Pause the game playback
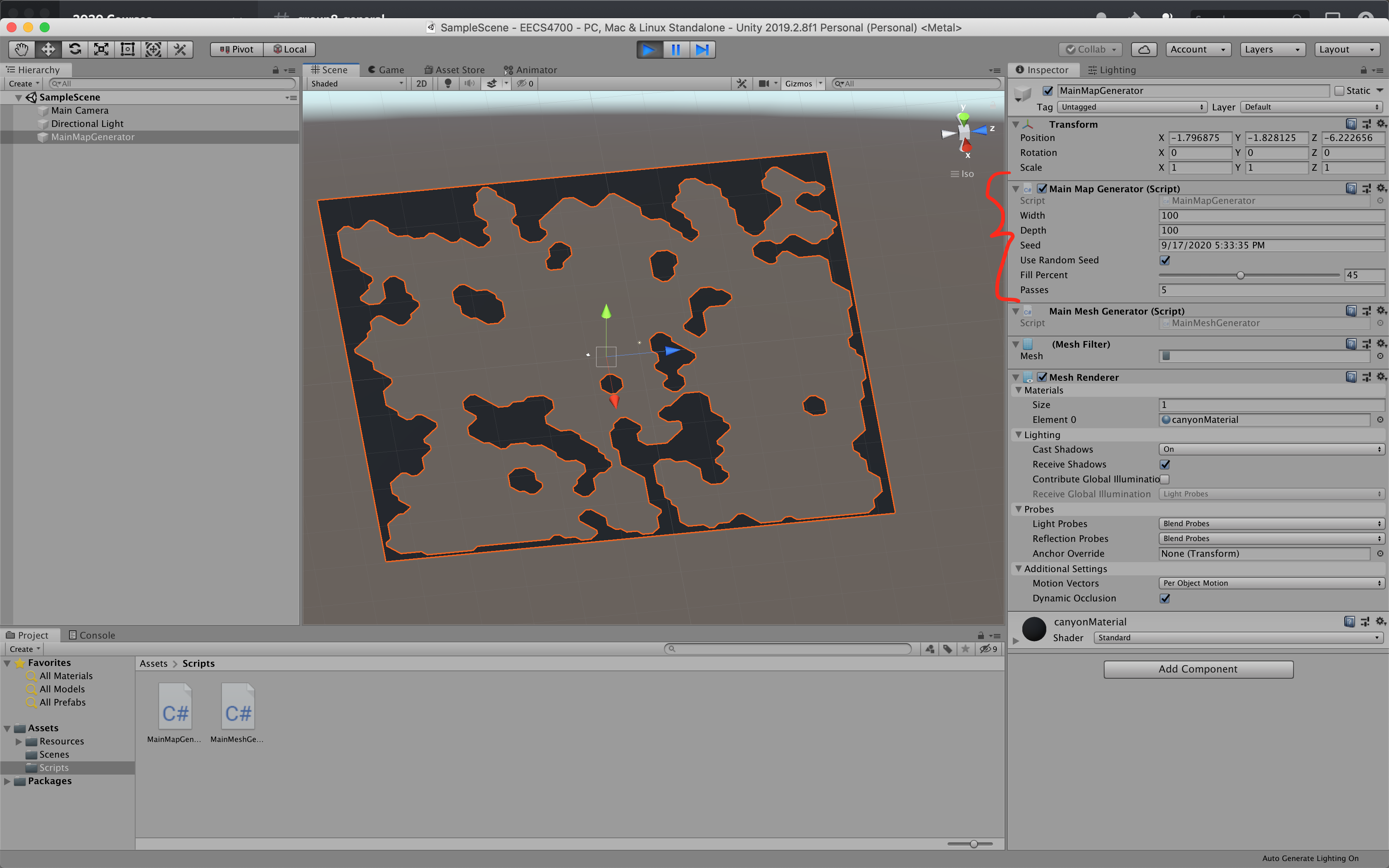Image resolution: width=1389 pixels, height=868 pixels. coord(675,49)
